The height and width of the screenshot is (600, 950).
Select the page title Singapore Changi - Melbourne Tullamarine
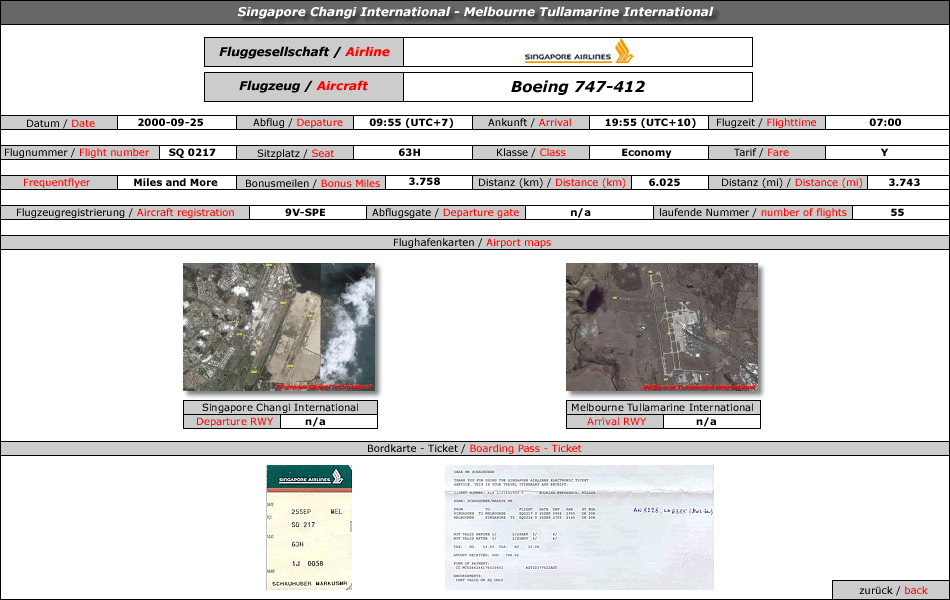click(x=475, y=12)
